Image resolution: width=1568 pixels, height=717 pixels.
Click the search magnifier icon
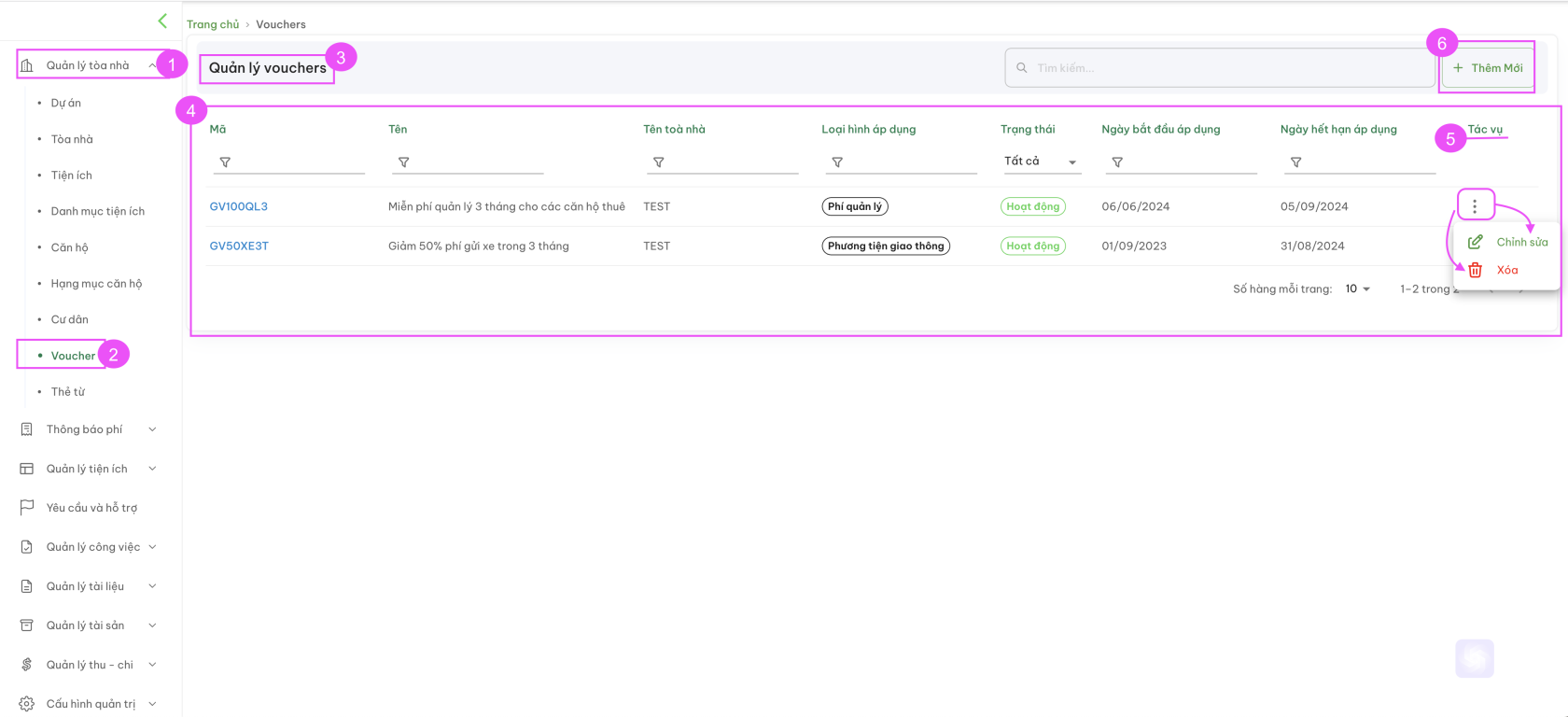pos(1022,68)
